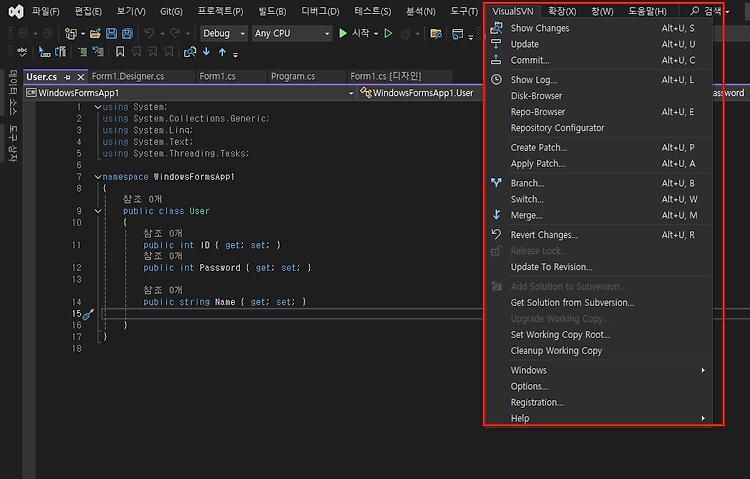Click the Merge arrow icon

[x=496, y=215]
